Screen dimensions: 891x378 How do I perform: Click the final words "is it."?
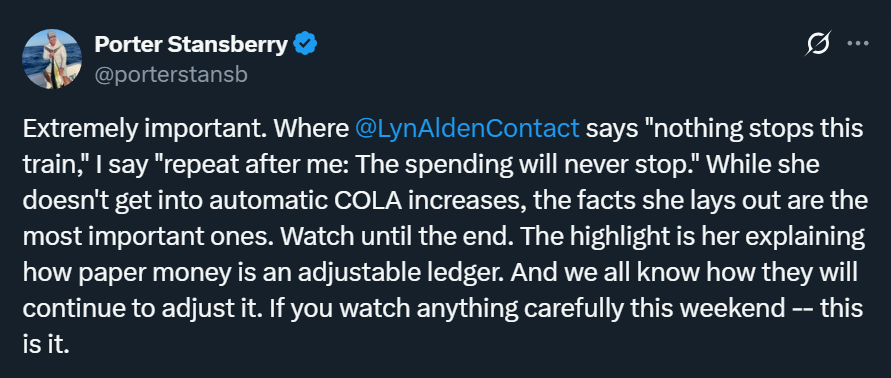tap(46, 344)
